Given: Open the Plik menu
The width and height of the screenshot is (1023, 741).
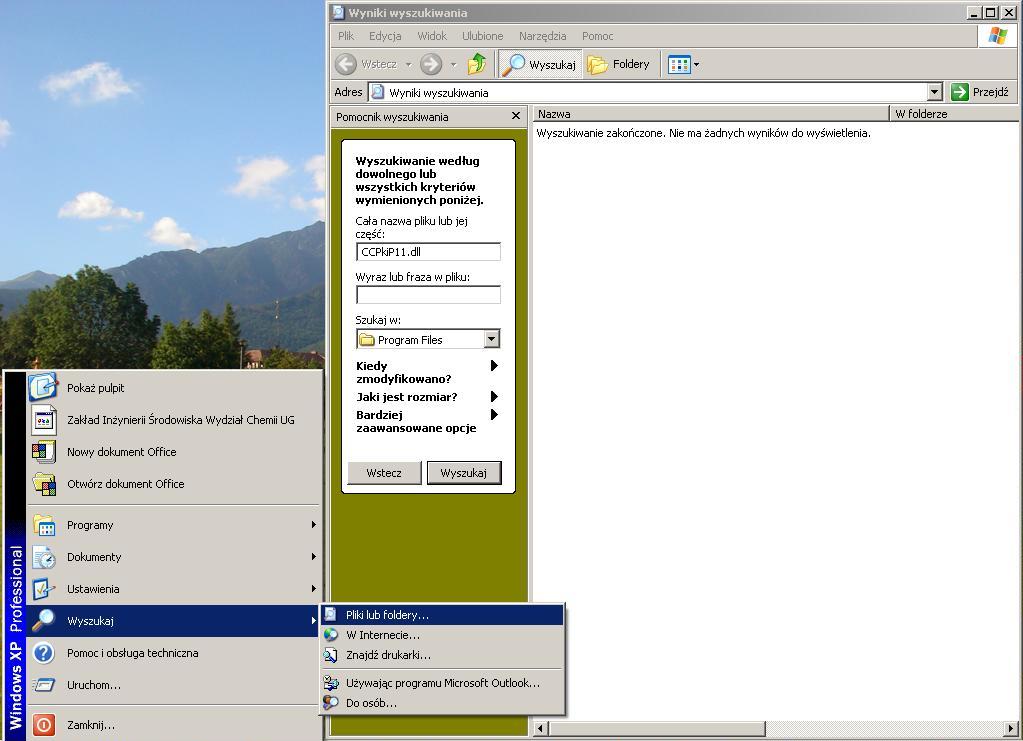Looking at the screenshot, I should [346, 36].
